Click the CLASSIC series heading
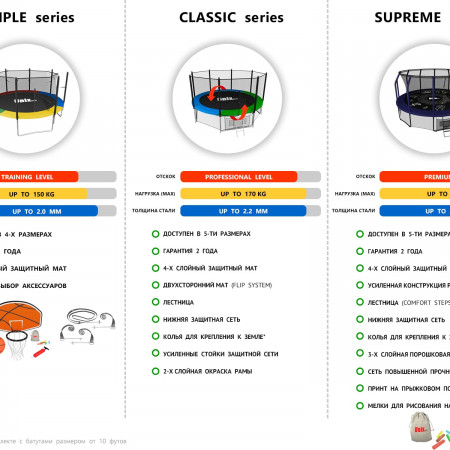This screenshot has height=450, width=450. (231, 18)
